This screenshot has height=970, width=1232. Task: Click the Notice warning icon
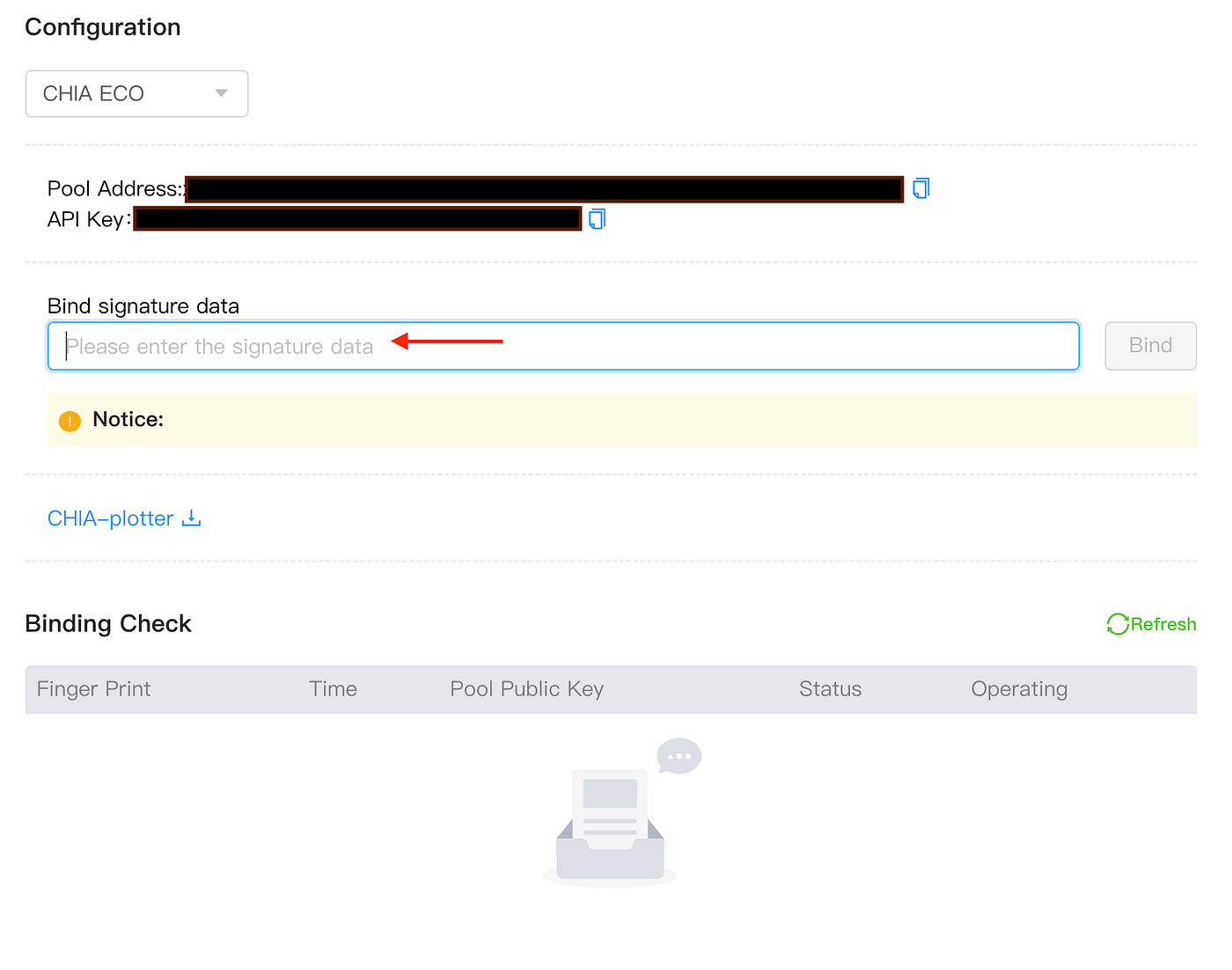tap(70, 421)
